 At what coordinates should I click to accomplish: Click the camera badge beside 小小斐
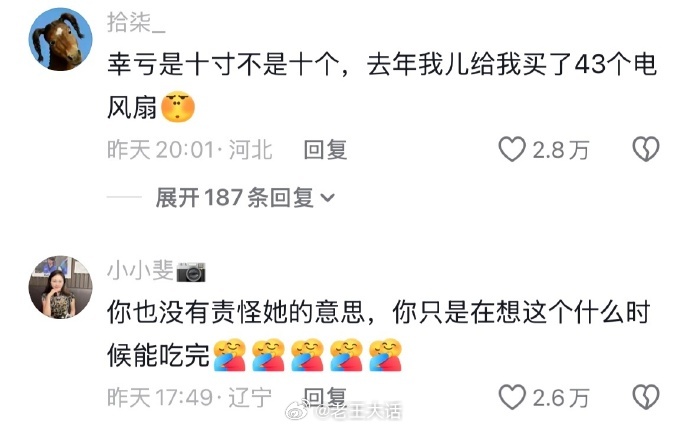tap(191, 271)
